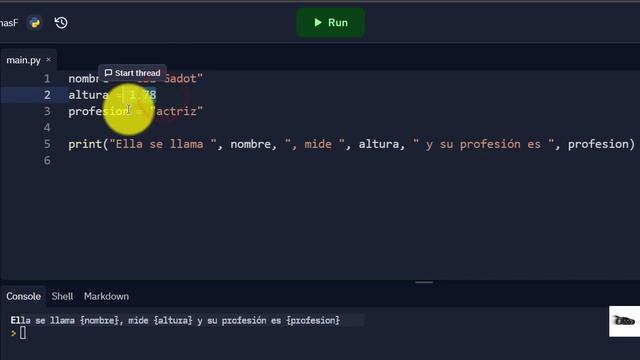Click the word altura on line 2
640x360 pixels.
(89, 95)
